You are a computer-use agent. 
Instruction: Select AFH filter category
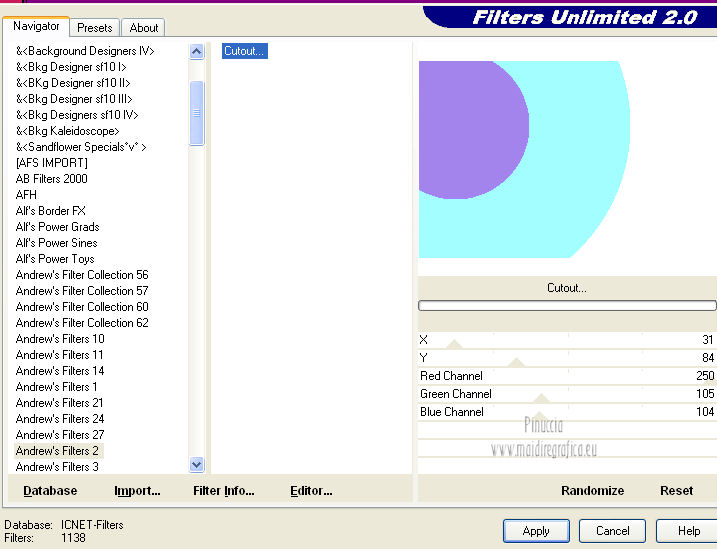click(x=26, y=195)
